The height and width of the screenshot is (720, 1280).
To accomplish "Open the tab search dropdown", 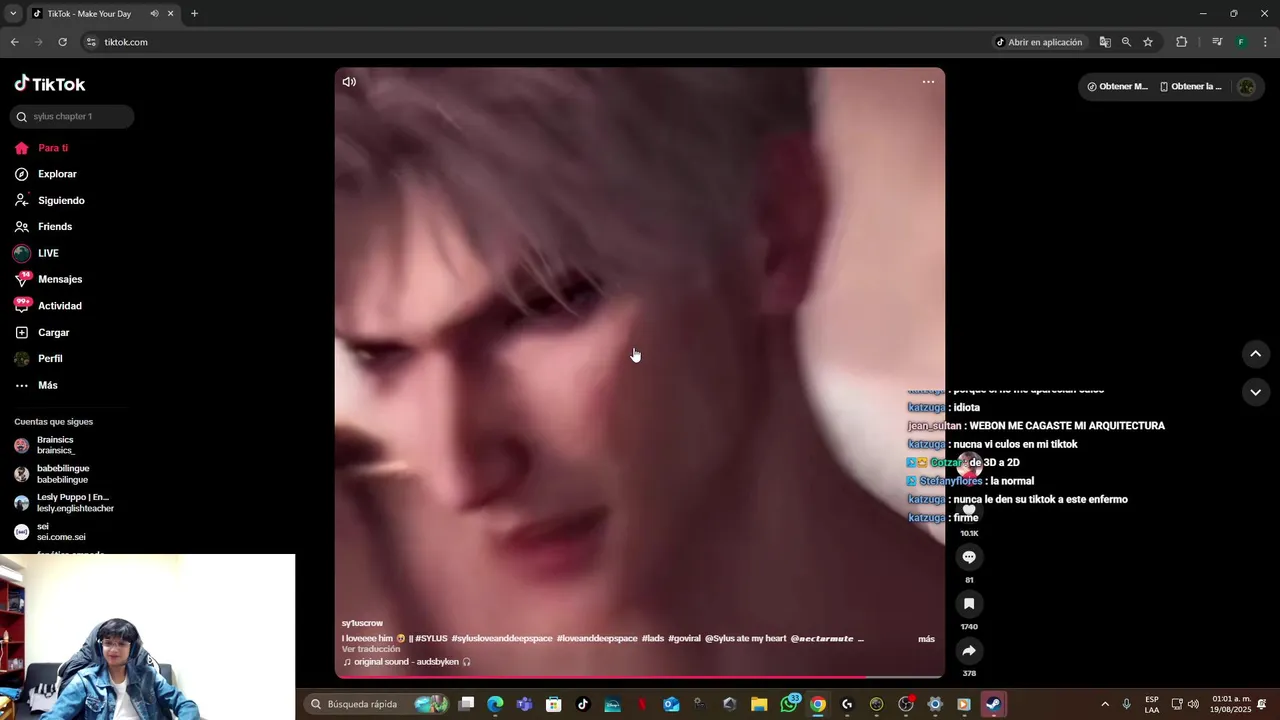I will tap(12, 14).
